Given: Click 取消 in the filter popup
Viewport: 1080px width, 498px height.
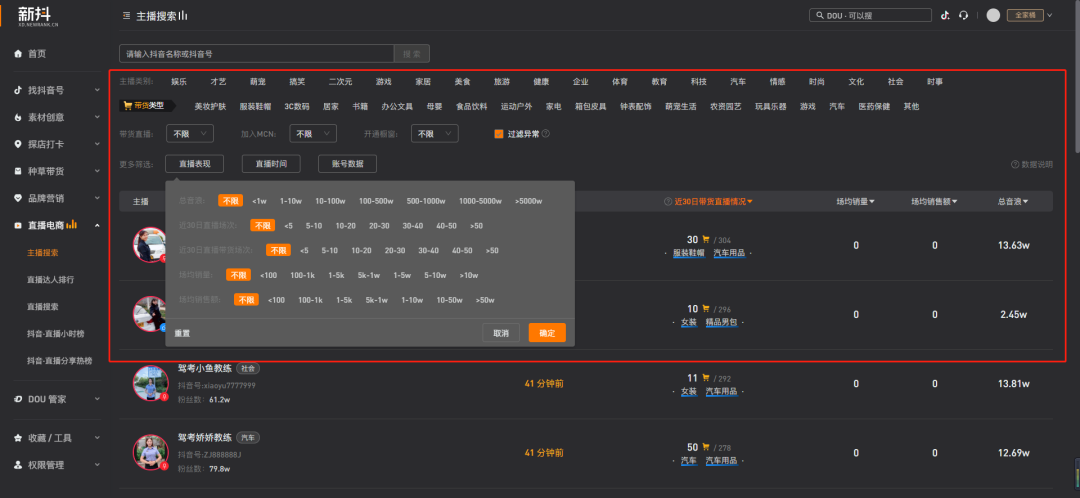Looking at the screenshot, I should [501, 333].
